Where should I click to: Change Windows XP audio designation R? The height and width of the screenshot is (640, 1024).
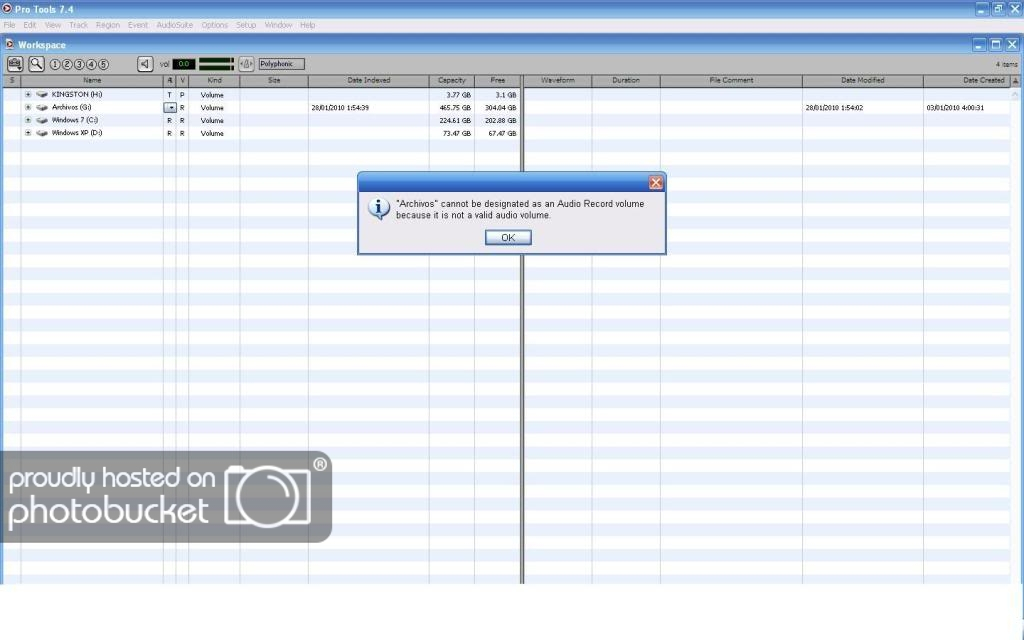click(170, 133)
